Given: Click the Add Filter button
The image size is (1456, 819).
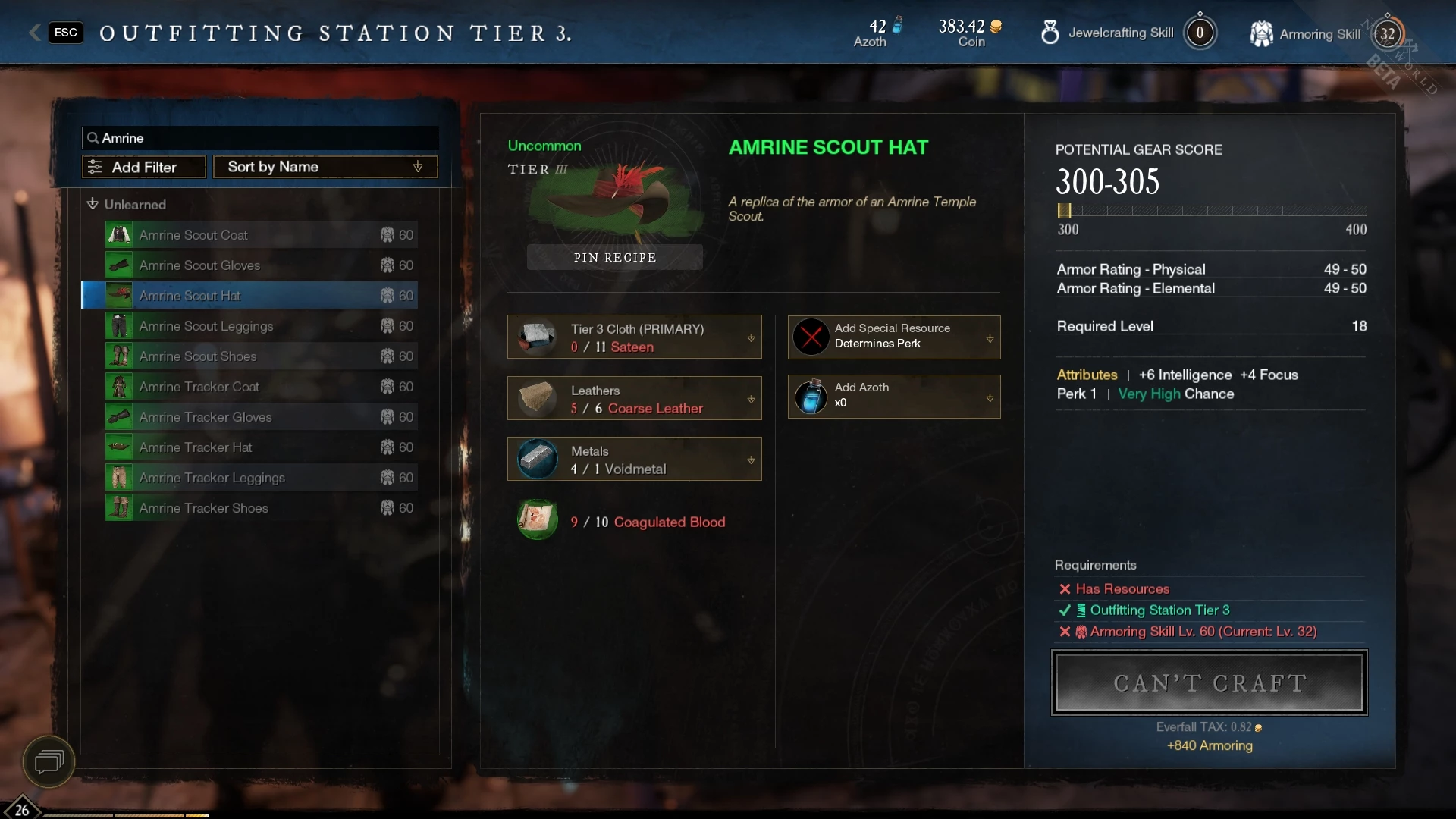Looking at the screenshot, I should click(144, 167).
